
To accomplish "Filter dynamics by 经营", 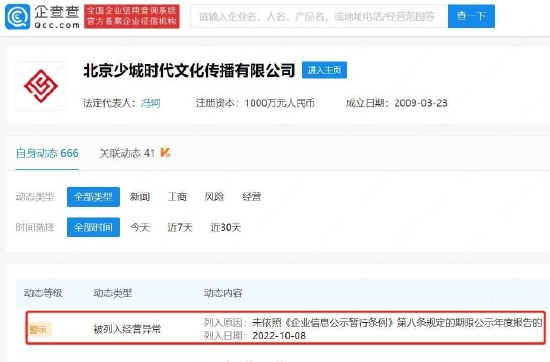I will [x=252, y=197].
